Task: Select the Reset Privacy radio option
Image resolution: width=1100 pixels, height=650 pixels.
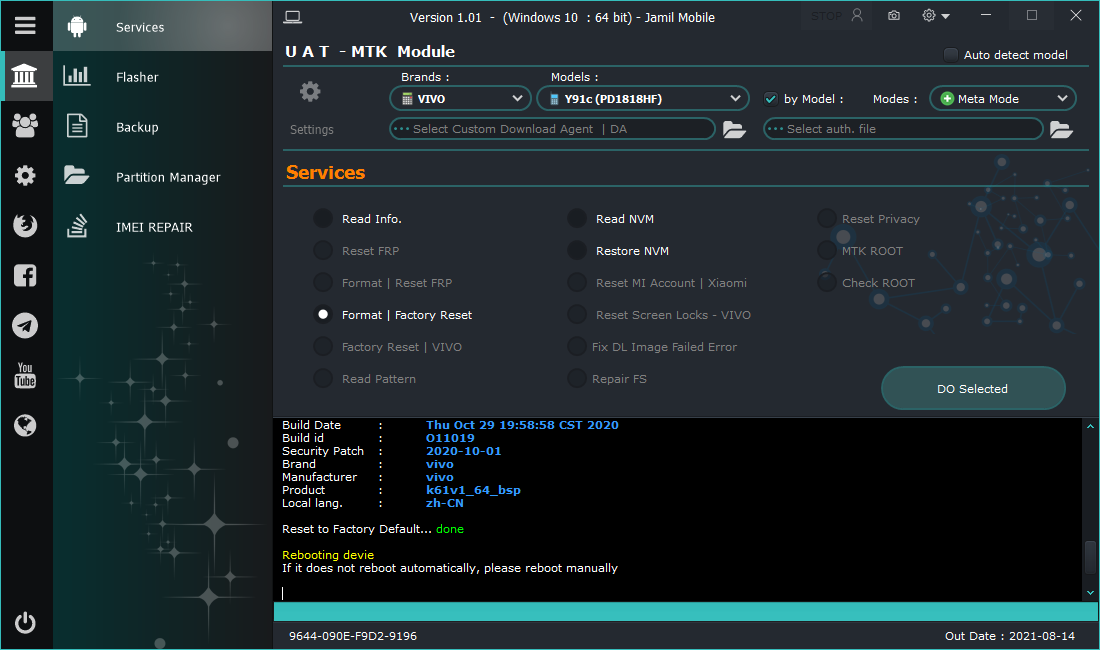Action: pyautogui.click(x=826, y=219)
